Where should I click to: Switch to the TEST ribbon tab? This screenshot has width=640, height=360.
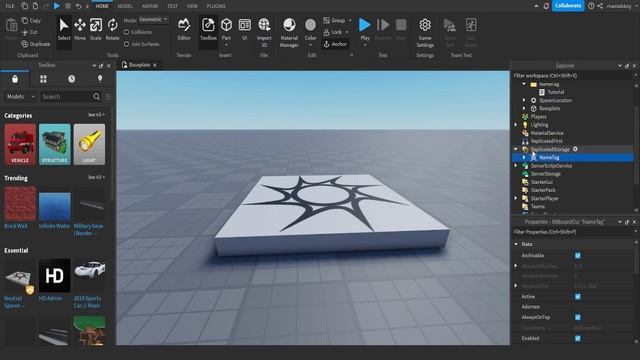coord(172,6)
